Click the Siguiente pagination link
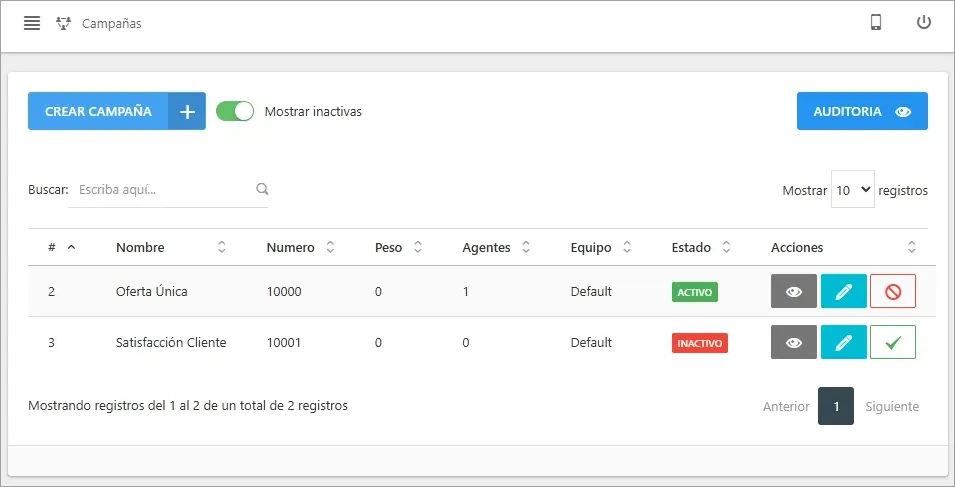The width and height of the screenshot is (955, 487). [892, 406]
